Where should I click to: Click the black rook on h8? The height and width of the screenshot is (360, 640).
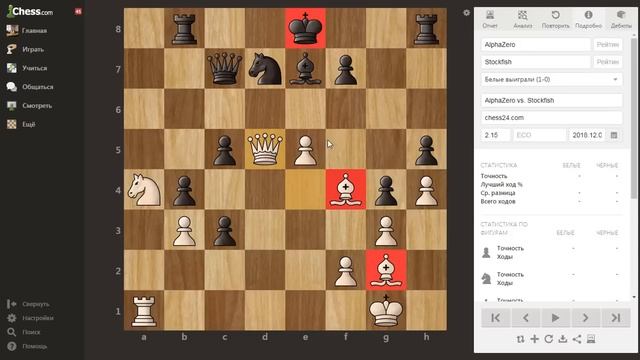pos(427,28)
